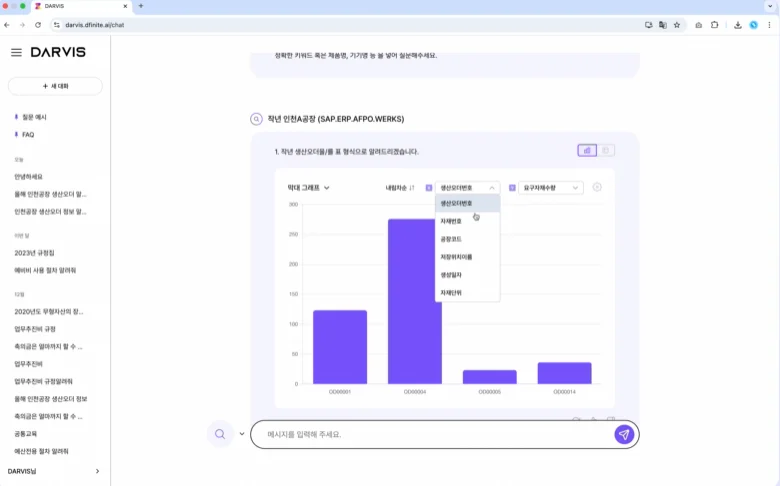This screenshot has width=780, height=486.
Task: Click the tallest purple bar OD00004
Action: point(415,300)
